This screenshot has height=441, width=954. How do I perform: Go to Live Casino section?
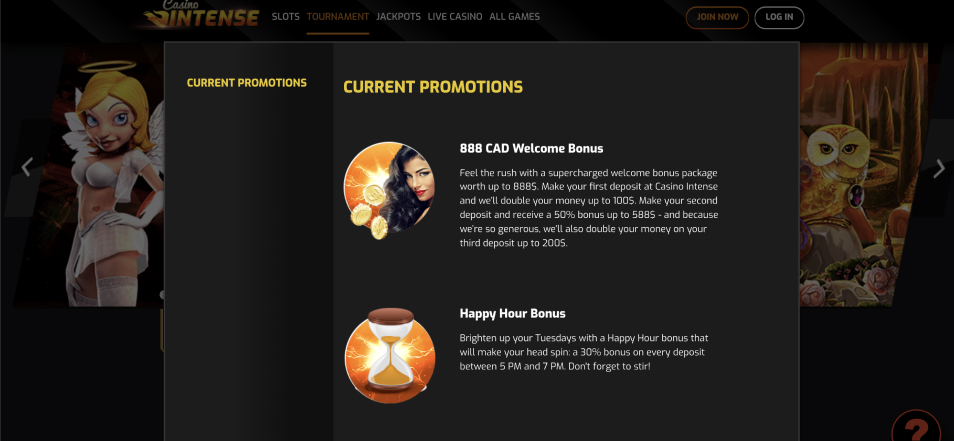tap(455, 17)
